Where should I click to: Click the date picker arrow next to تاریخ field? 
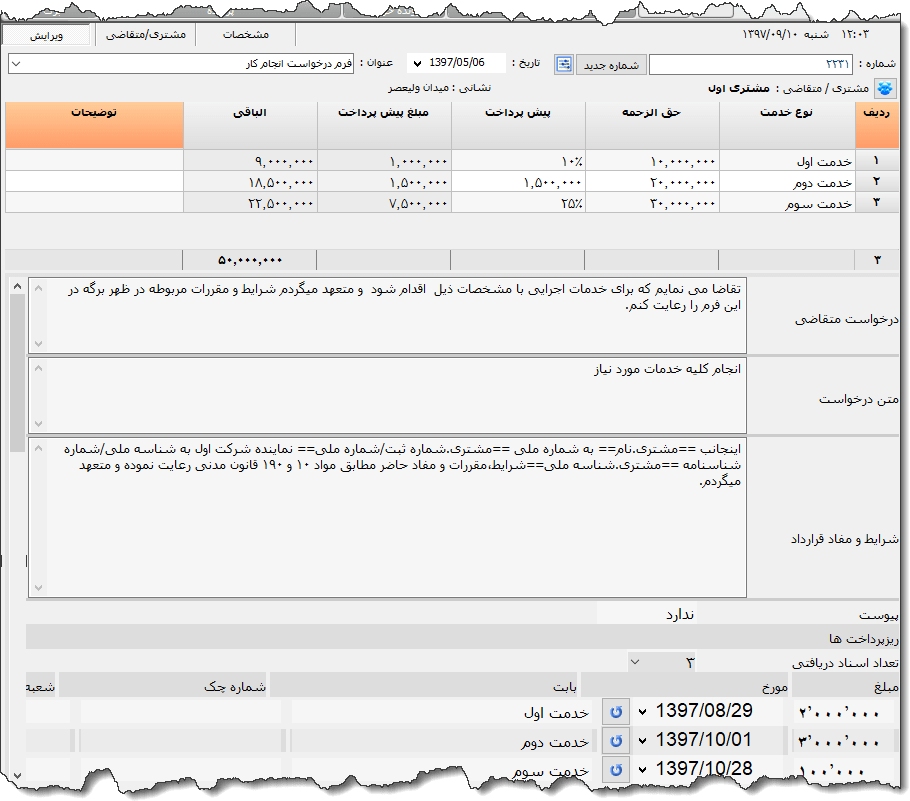(x=419, y=63)
